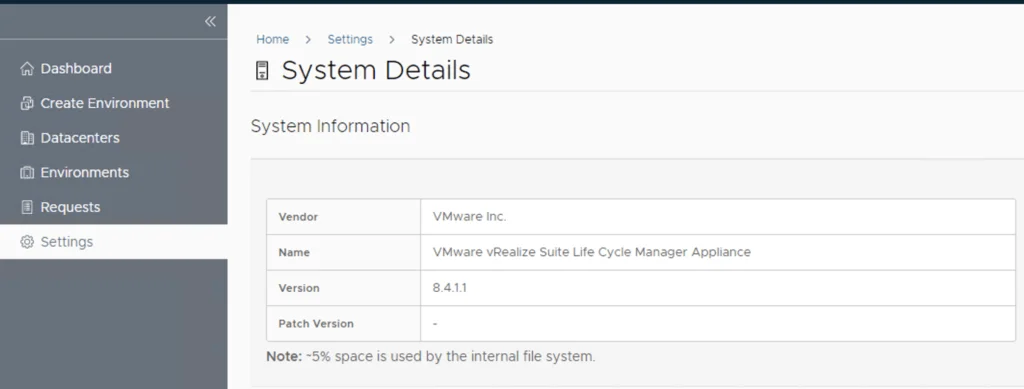Click the Version row label
1024x389 pixels.
(299, 288)
